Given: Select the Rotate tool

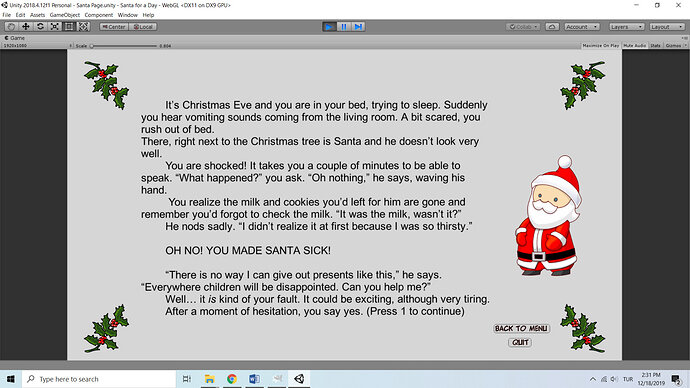Looking at the screenshot, I should click(x=40, y=27).
